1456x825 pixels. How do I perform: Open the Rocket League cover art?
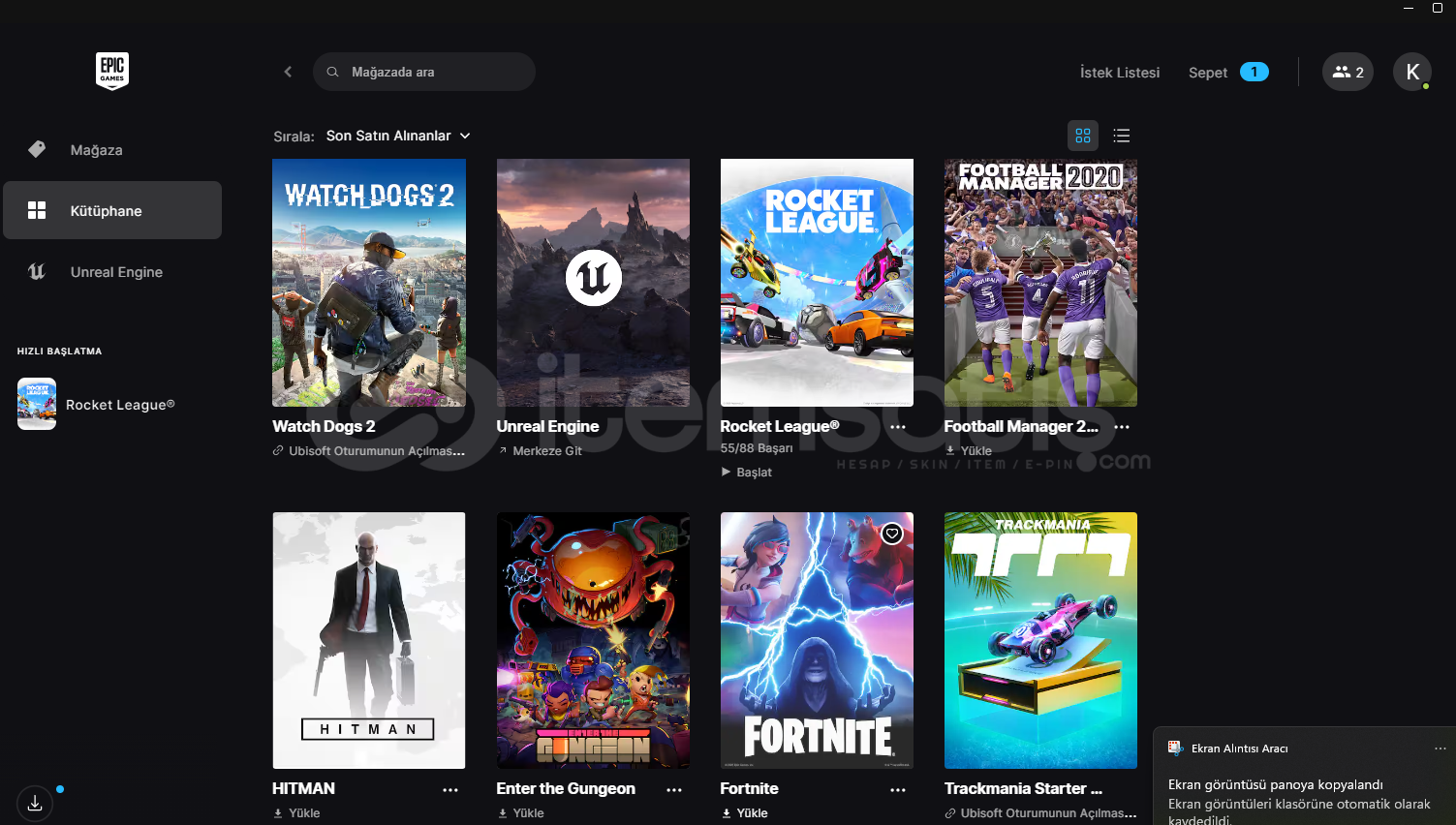(817, 283)
